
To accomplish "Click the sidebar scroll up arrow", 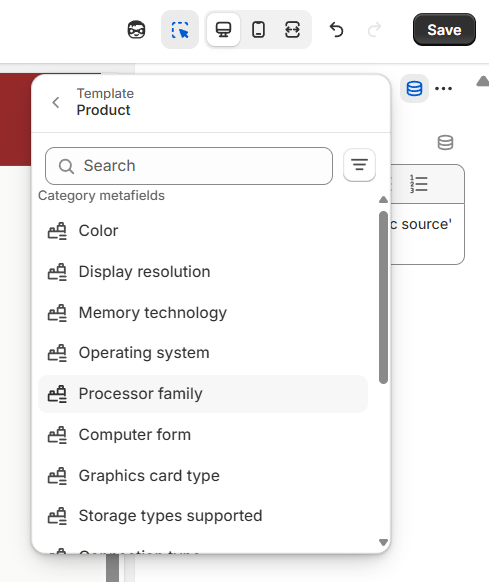I will tap(483, 81).
